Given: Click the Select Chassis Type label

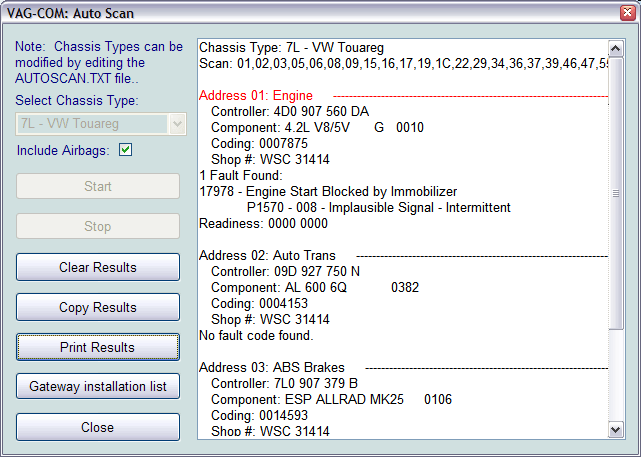Looking at the screenshot, I should [x=77, y=101].
